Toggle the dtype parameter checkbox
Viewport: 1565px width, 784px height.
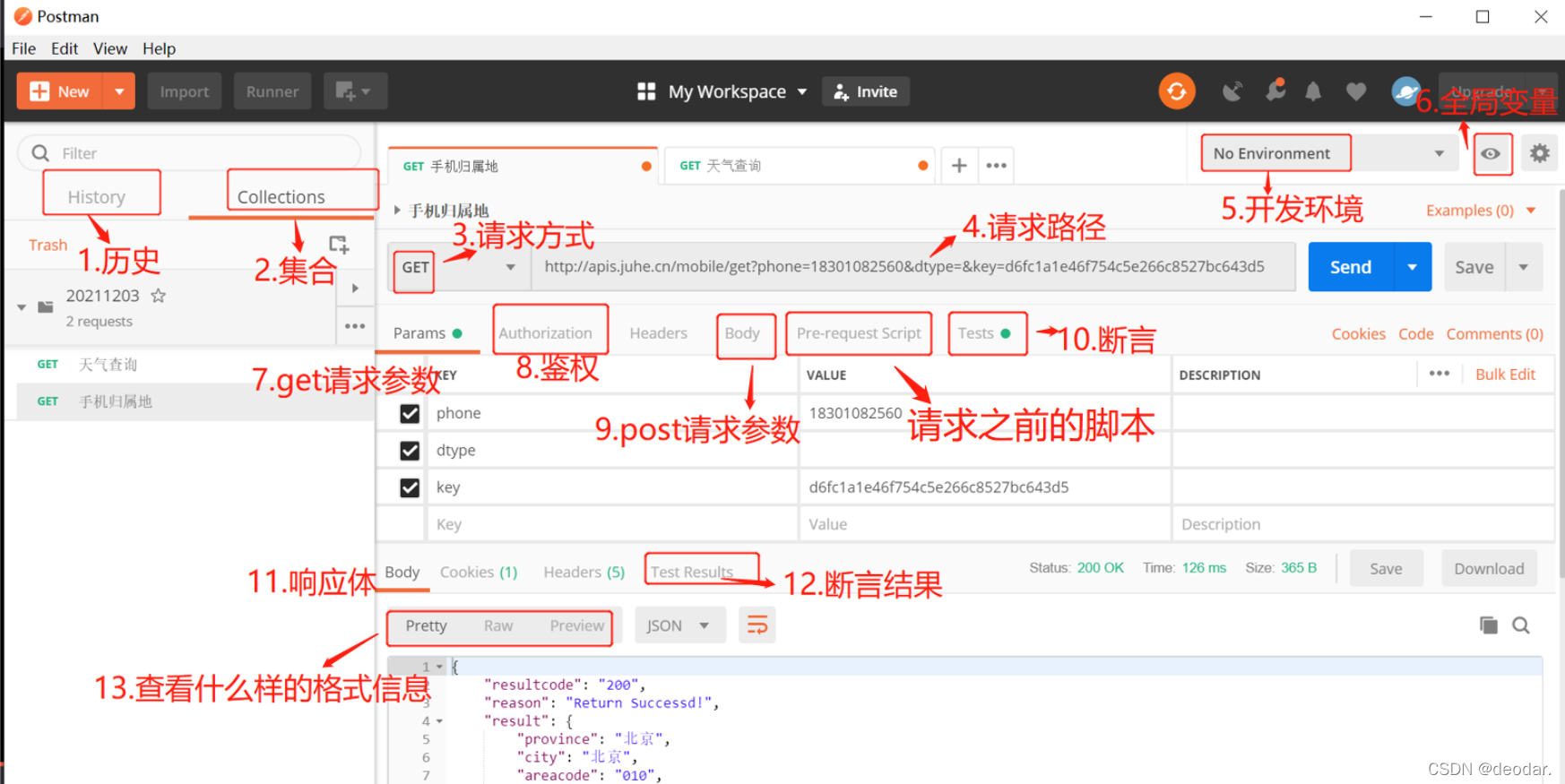[410, 450]
